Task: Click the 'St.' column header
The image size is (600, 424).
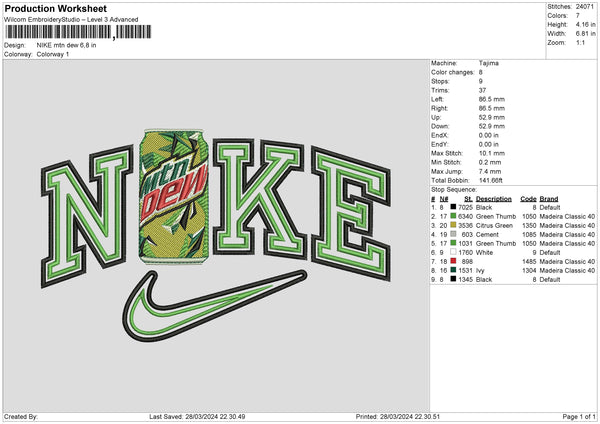Action: point(468,199)
